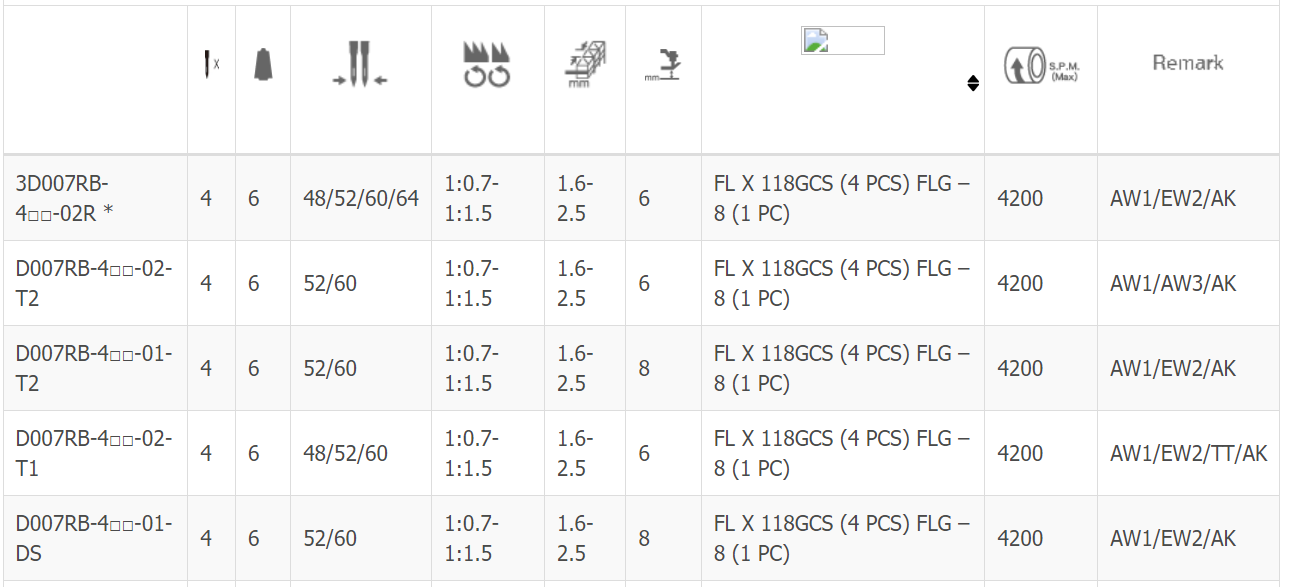
Task: Click remark AW1/EW2/AK in D007RB-4□□-01-T2 row
Action: coord(1173,368)
